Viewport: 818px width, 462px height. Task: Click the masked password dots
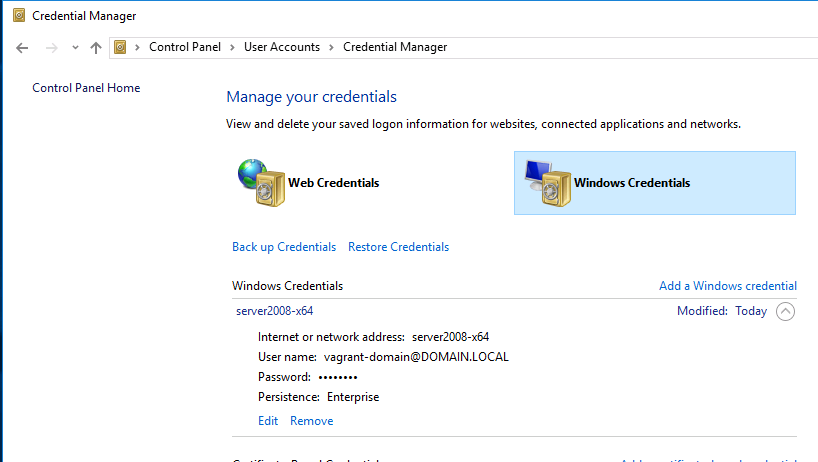coord(338,377)
